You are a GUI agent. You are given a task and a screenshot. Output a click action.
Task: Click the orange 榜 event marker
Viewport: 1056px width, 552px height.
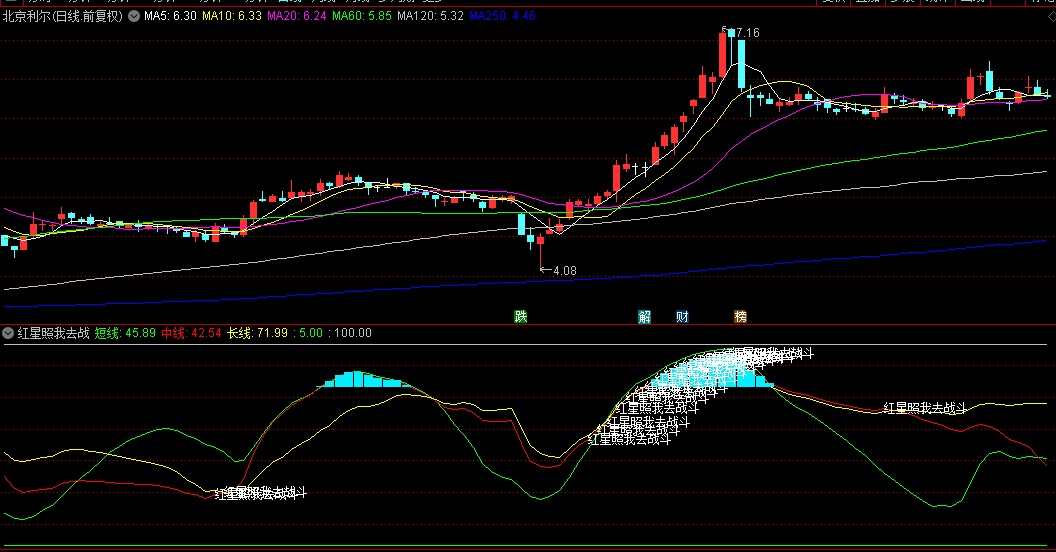pos(740,316)
